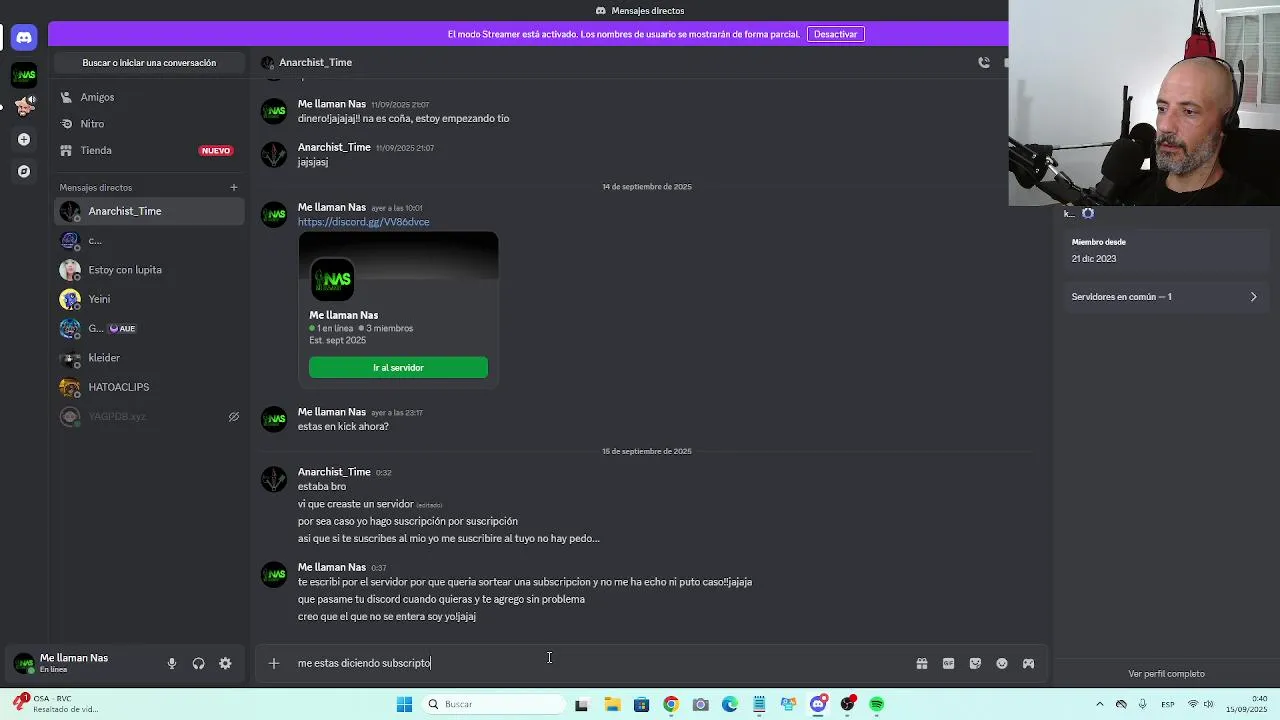Screen dimensions: 1280x720
Task: Open the discover servers compass icon
Action: point(24,171)
